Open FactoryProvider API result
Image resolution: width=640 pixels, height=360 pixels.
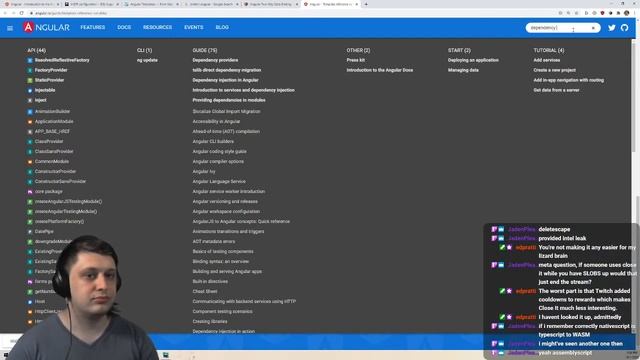click(51, 70)
